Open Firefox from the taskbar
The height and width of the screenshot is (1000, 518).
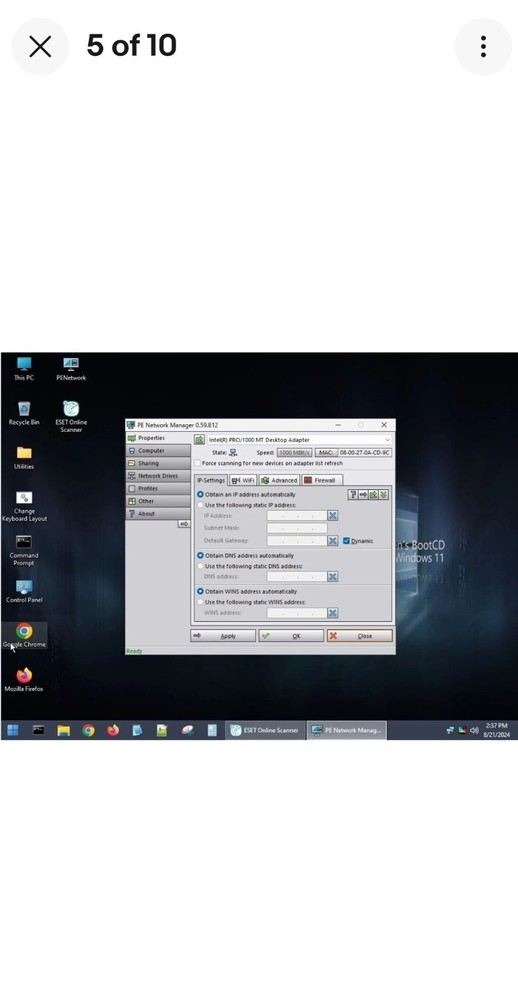pyautogui.click(x=113, y=730)
